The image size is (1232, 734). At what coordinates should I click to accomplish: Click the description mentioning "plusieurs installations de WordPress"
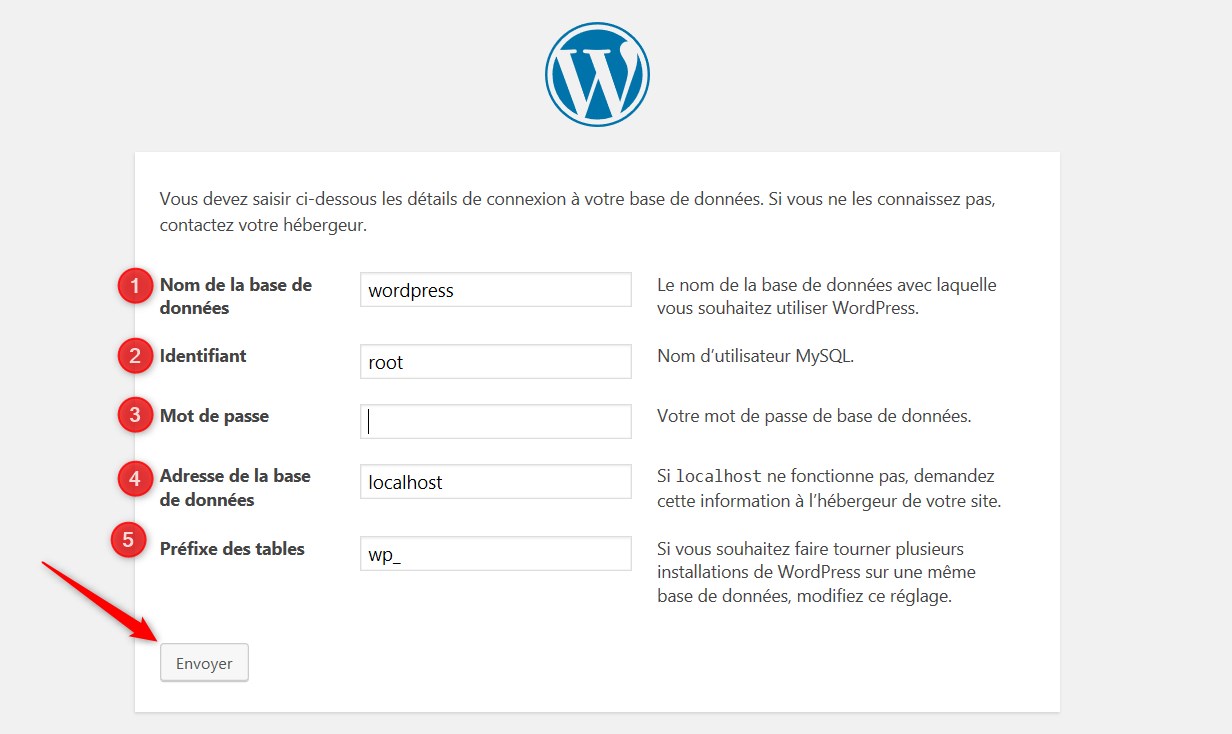[816, 572]
